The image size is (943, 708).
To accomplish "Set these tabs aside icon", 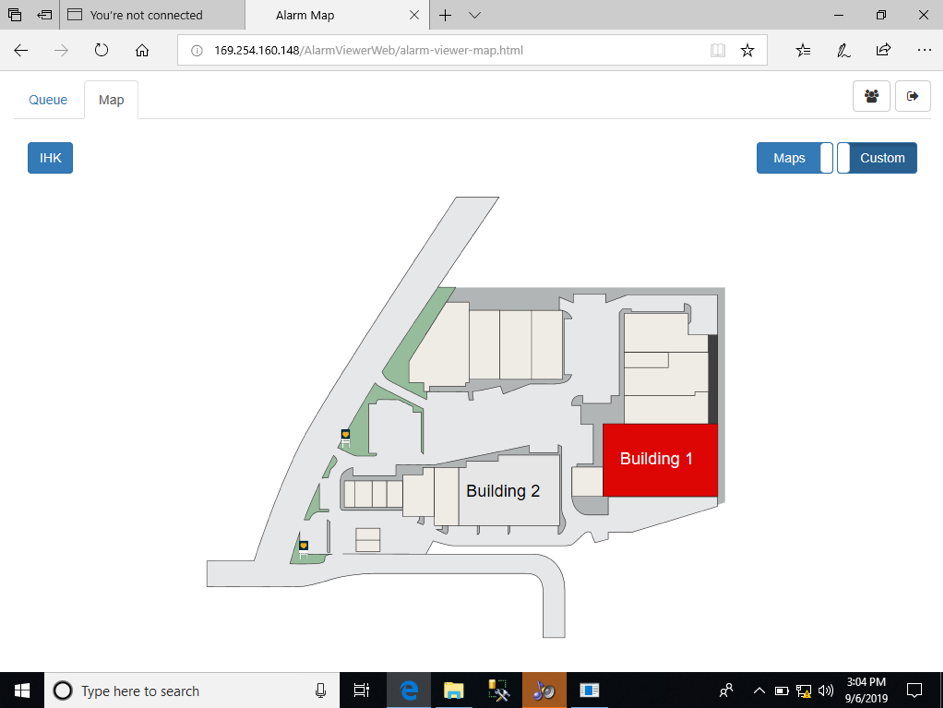I will pyautogui.click(x=45, y=15).
